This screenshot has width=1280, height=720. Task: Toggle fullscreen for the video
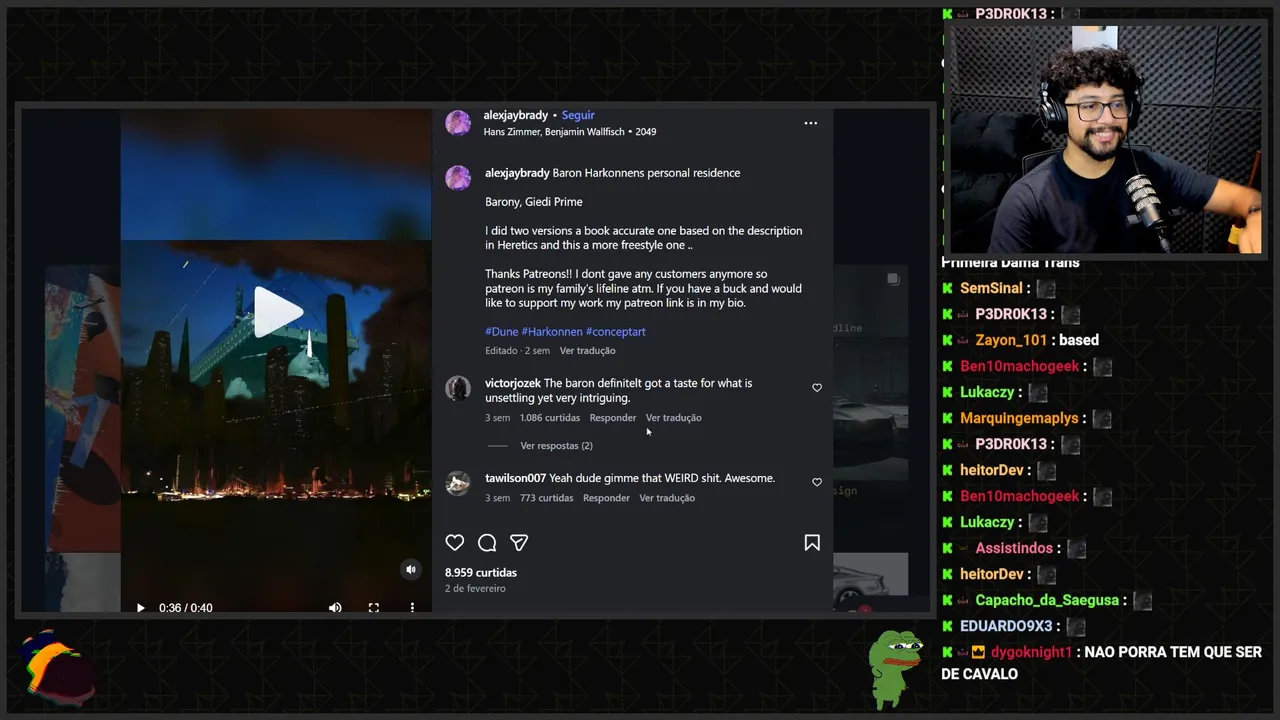pos(373,607)
